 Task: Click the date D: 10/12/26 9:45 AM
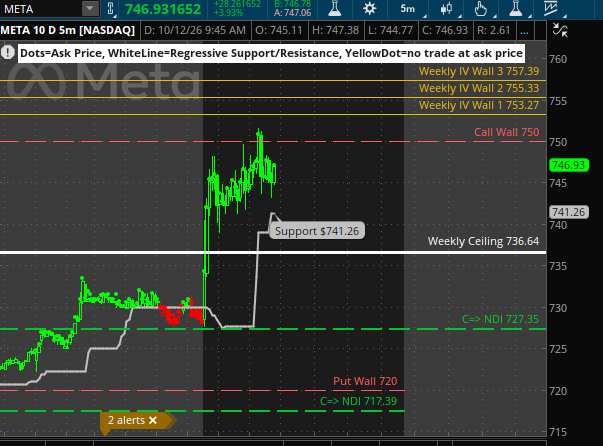[195, 30]
